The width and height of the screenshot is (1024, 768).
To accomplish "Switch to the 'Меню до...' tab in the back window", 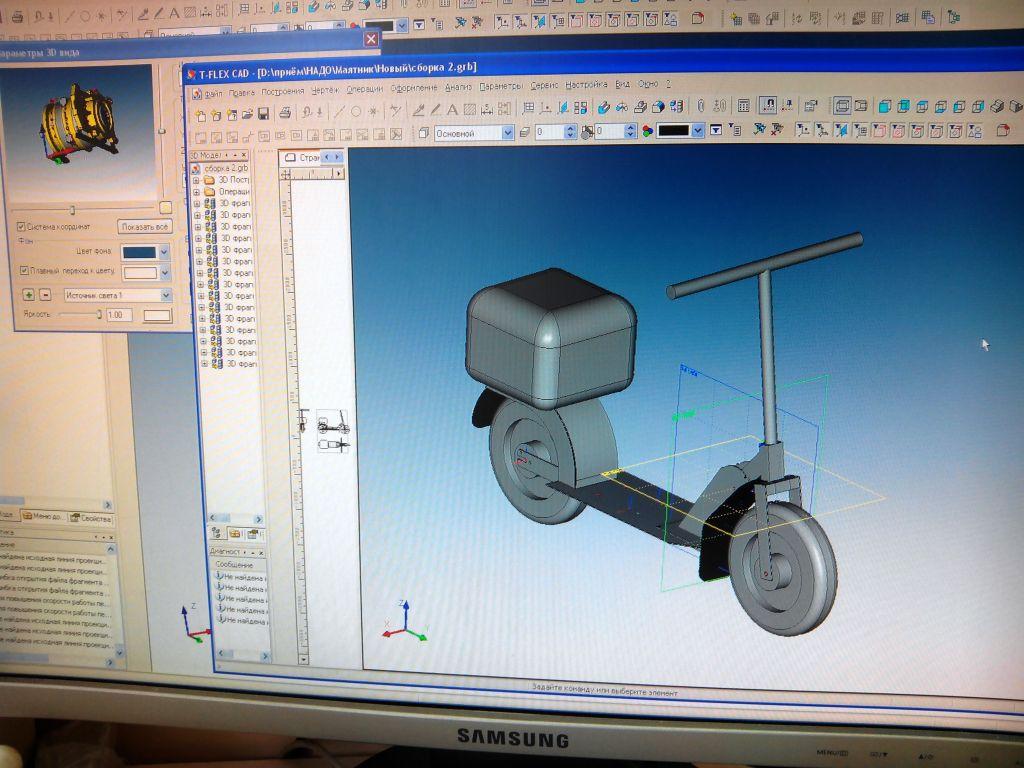I will coord(45,517).
